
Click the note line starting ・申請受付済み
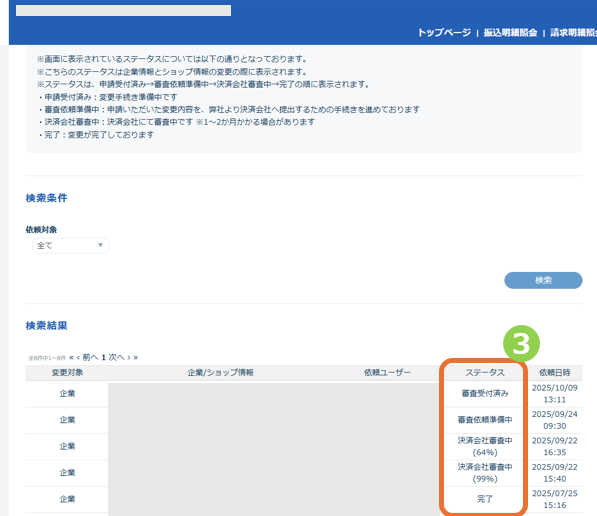point(107,97)
